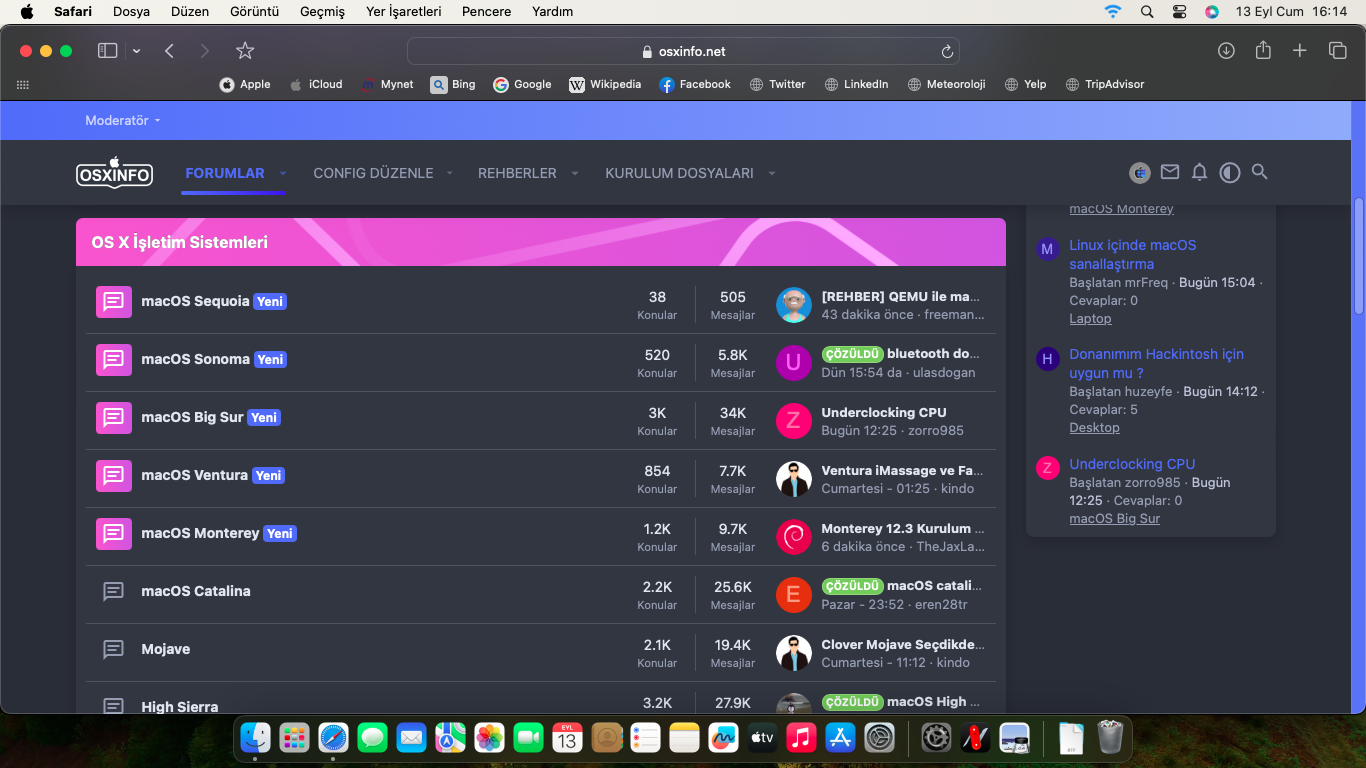Open the bookmarks bar grid icon
The image size is (1366, 768).
(x=23, y=85)
